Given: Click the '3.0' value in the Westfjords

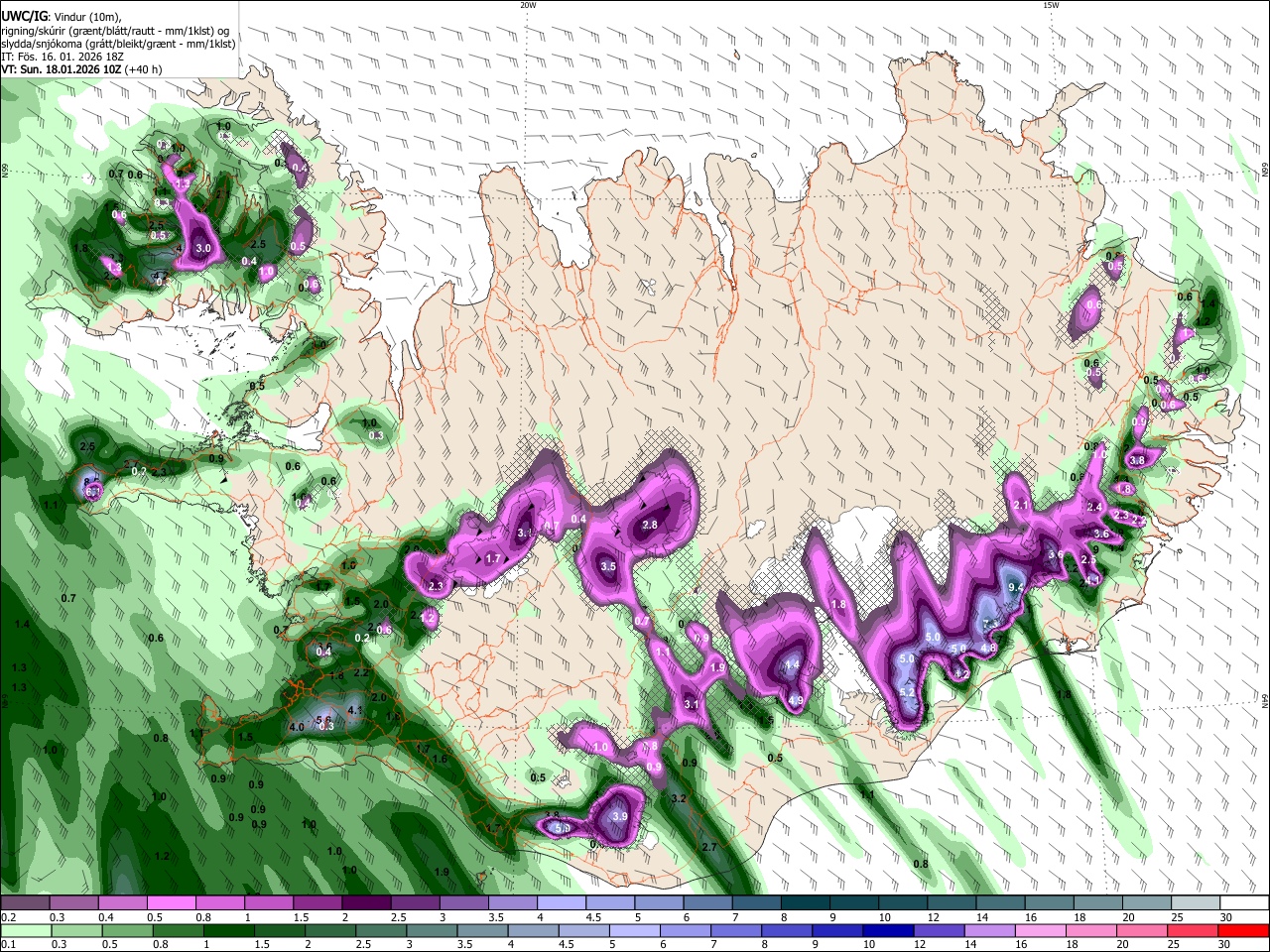Looking at the screenshot, I should (x=203, y=248).
